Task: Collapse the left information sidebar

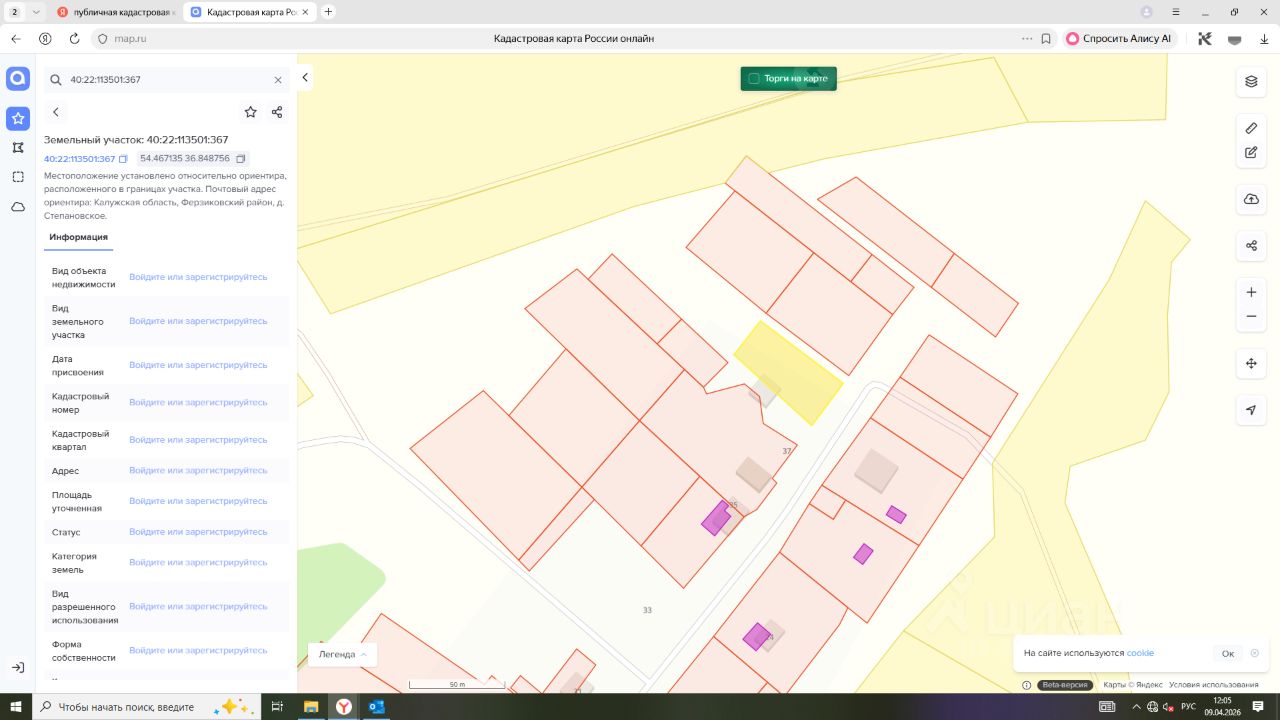Action: click(x=305, y=78)
